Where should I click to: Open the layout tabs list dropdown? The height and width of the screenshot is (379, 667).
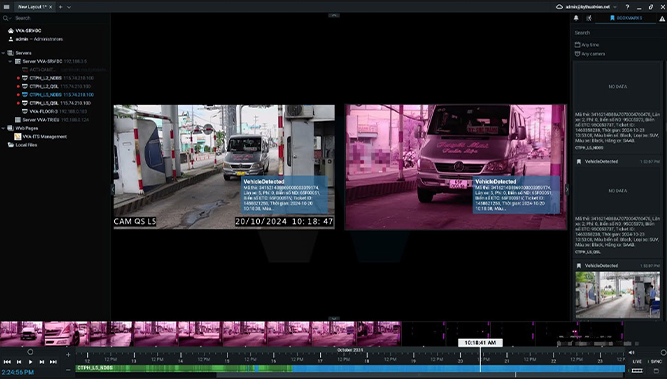(69, 7)
